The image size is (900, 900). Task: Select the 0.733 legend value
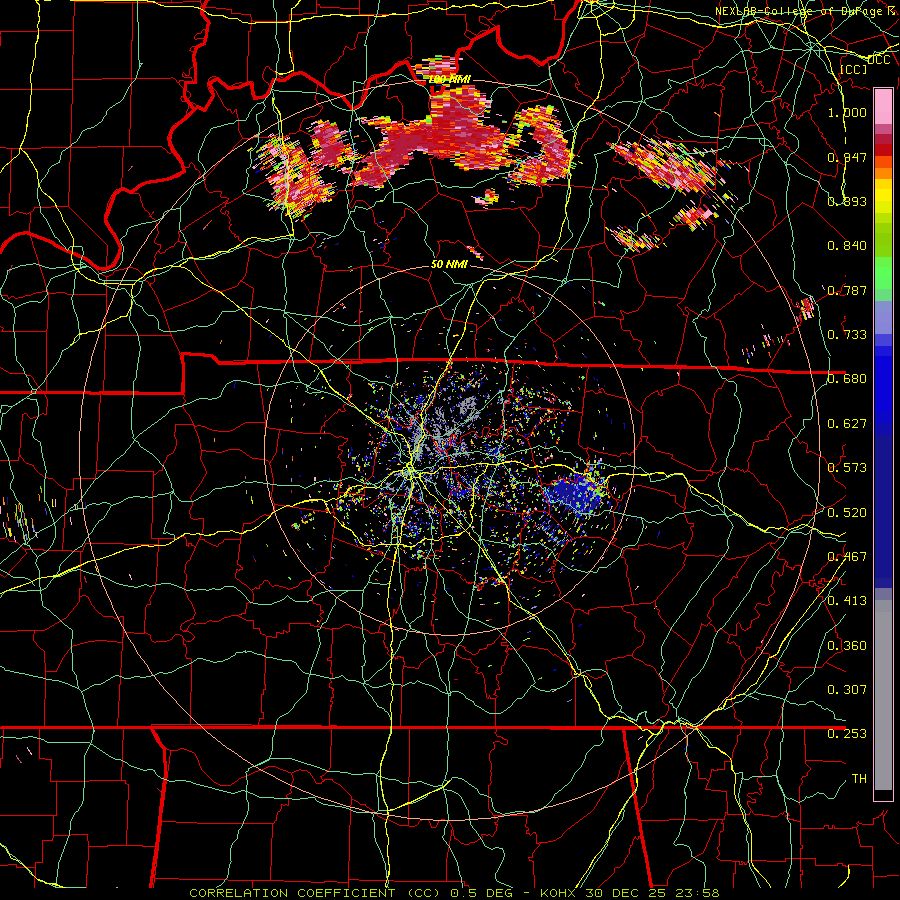847,335
